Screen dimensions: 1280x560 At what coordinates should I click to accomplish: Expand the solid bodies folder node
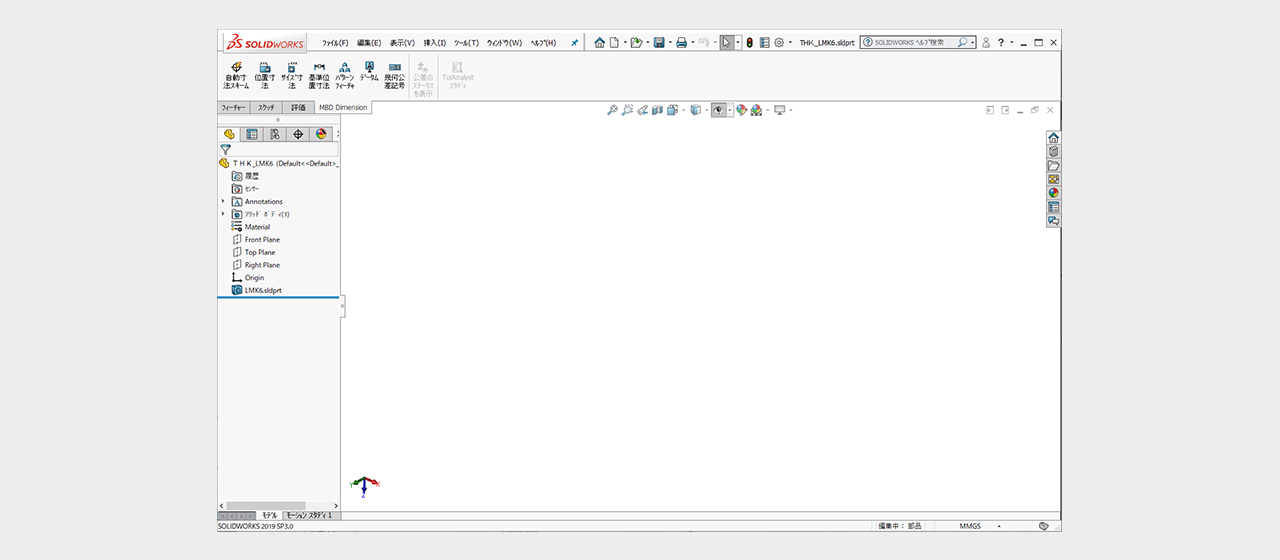tap(223, 214)
